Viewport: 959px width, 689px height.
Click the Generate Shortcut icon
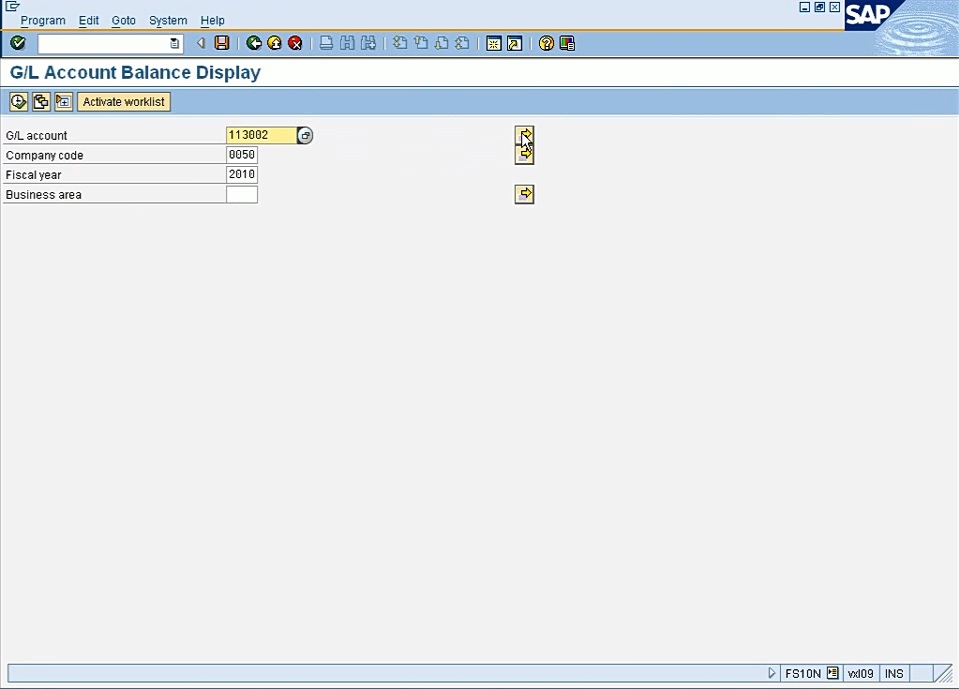click(x=514, y=43)
